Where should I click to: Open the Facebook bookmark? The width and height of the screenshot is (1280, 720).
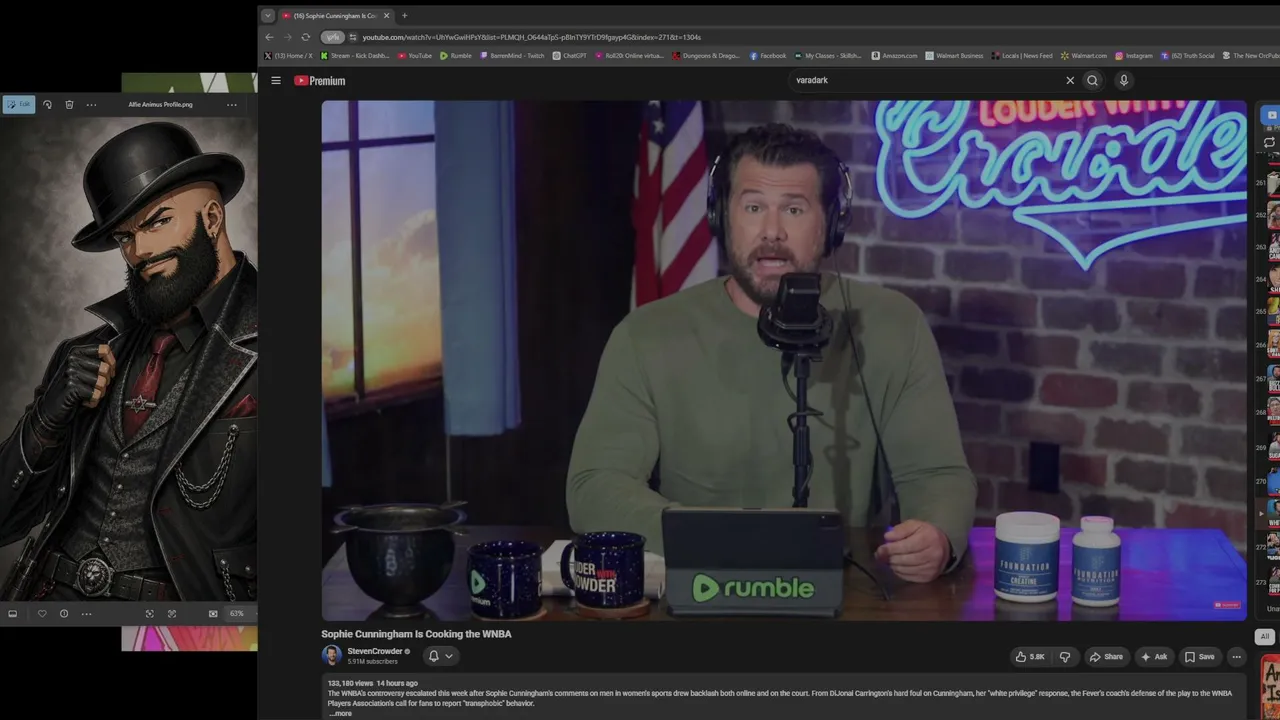point(768,56)
